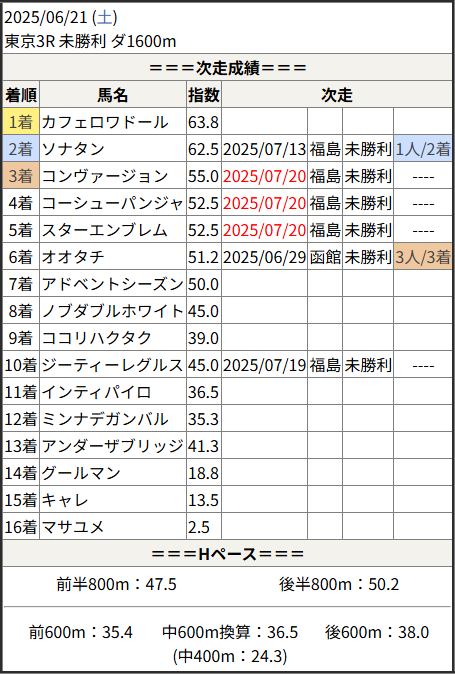The width and height of the screenshot is (455, 674).
Task: Click the 2025/07/19 next race date
Action: pyautogui.click(x=264, y=365)
